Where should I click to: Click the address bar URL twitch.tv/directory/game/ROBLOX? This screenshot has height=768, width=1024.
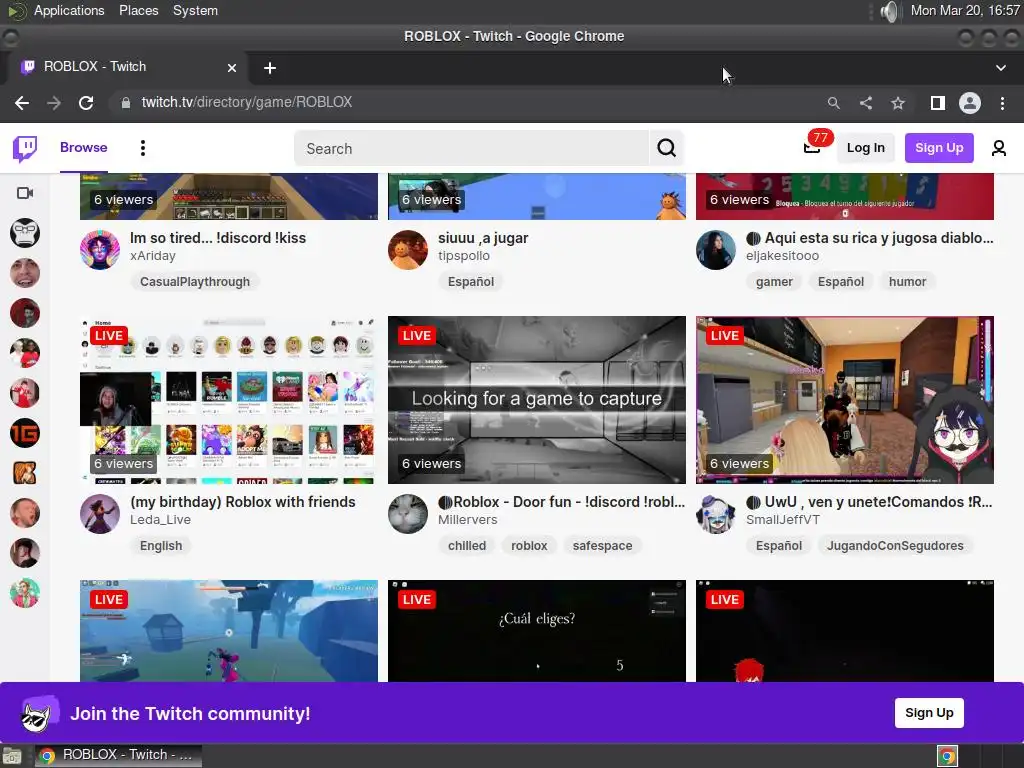click(x=247, y=103)
